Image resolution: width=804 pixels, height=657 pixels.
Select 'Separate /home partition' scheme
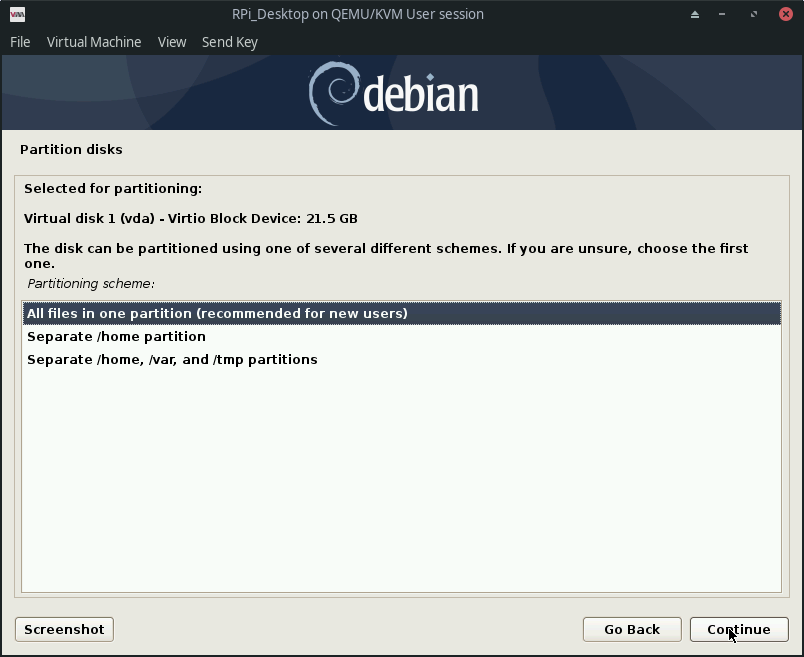401,336
